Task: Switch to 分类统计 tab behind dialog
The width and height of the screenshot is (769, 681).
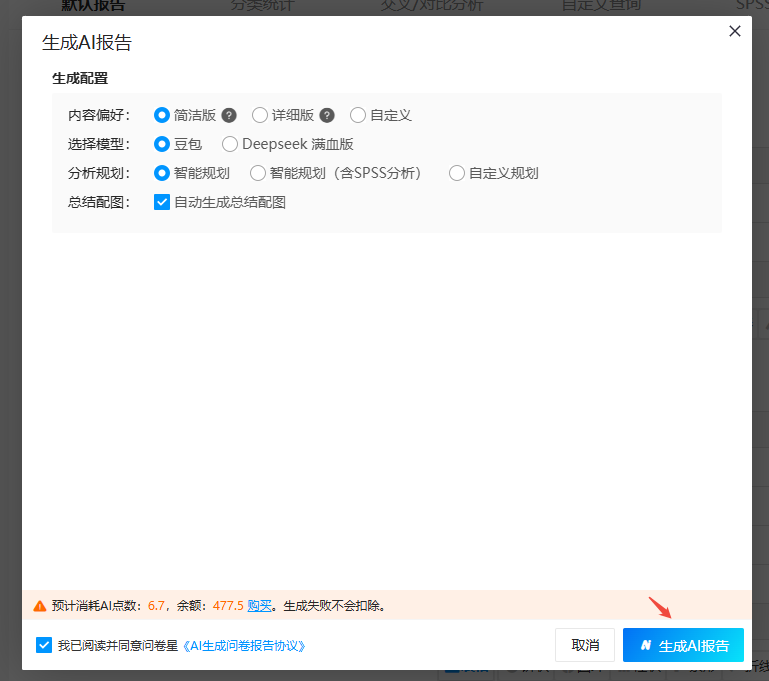Action: pos(262,6)
